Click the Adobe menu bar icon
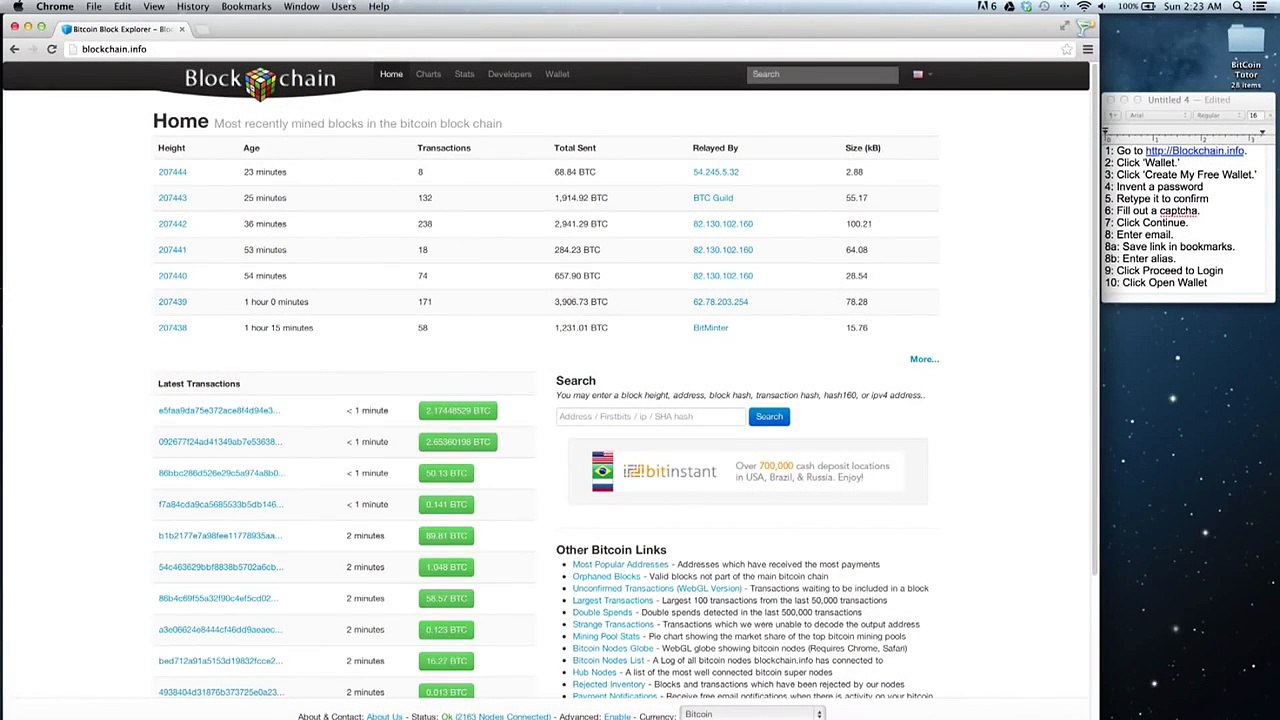Image resolution: width=1280 pixels, height=720 pixels. click(987, 7)
